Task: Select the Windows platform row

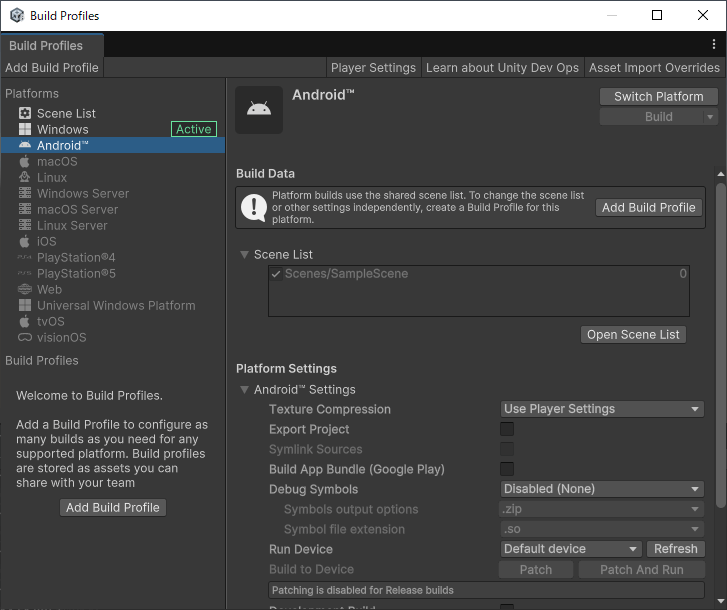Action: pos(113,129)
